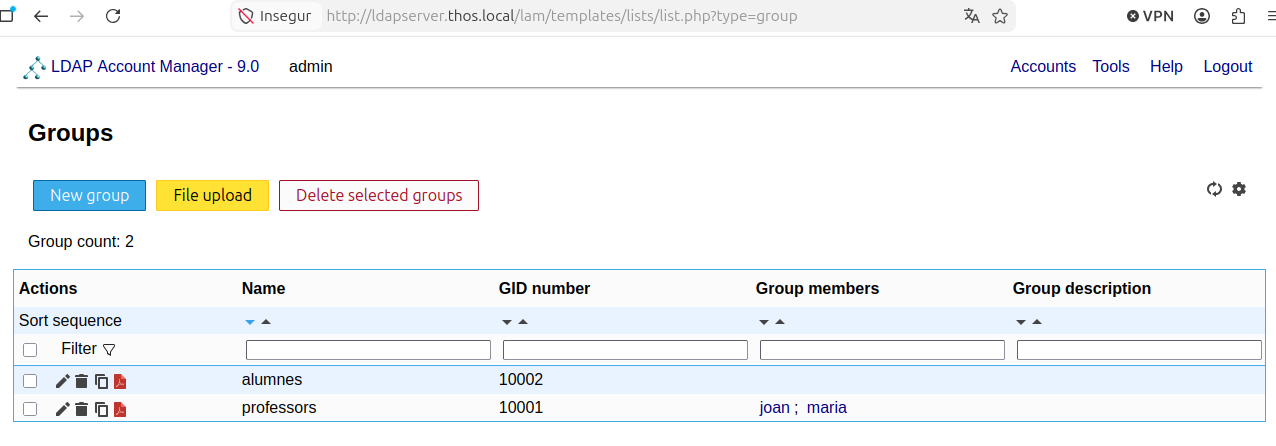The width and height of the screenshot is (1276, 446).
Task: Sort Group members descending
Action: pyautogui.click(x=764, y=322)
